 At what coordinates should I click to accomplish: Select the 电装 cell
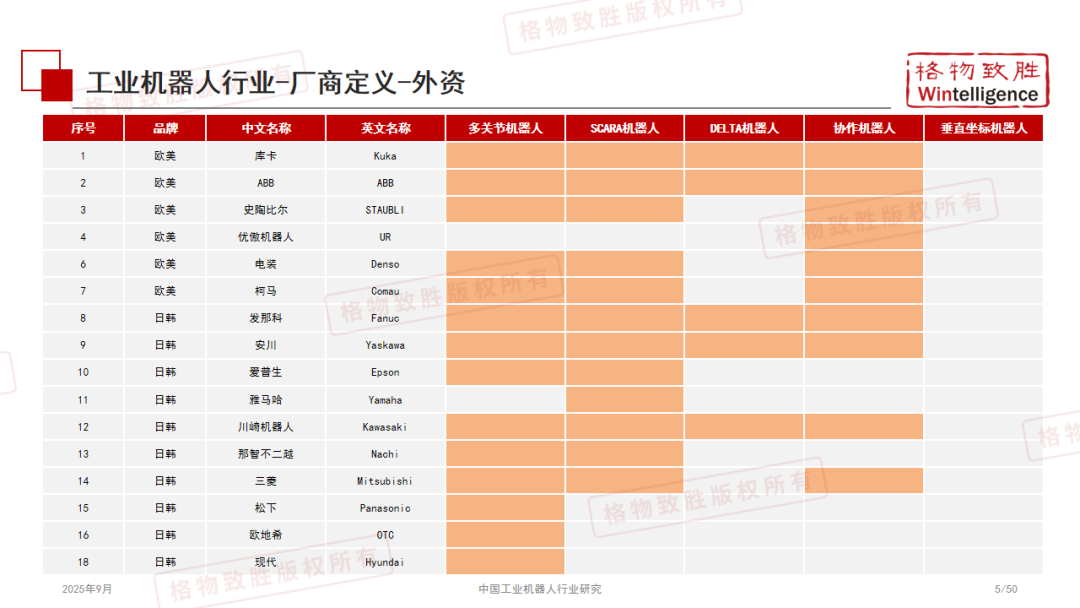click(x=266, y=264)
